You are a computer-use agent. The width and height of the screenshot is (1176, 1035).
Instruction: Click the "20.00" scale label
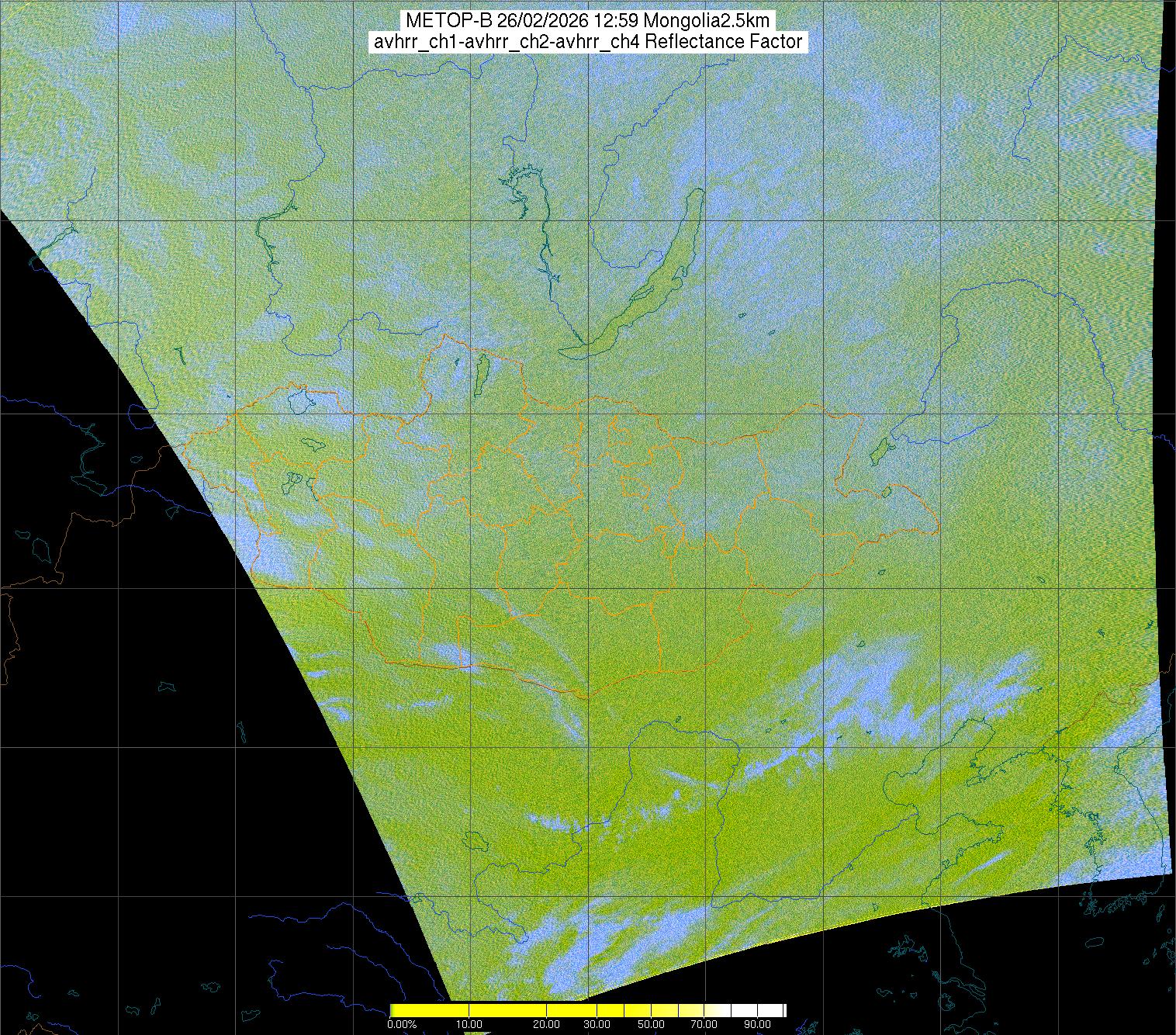point(548,1025)
